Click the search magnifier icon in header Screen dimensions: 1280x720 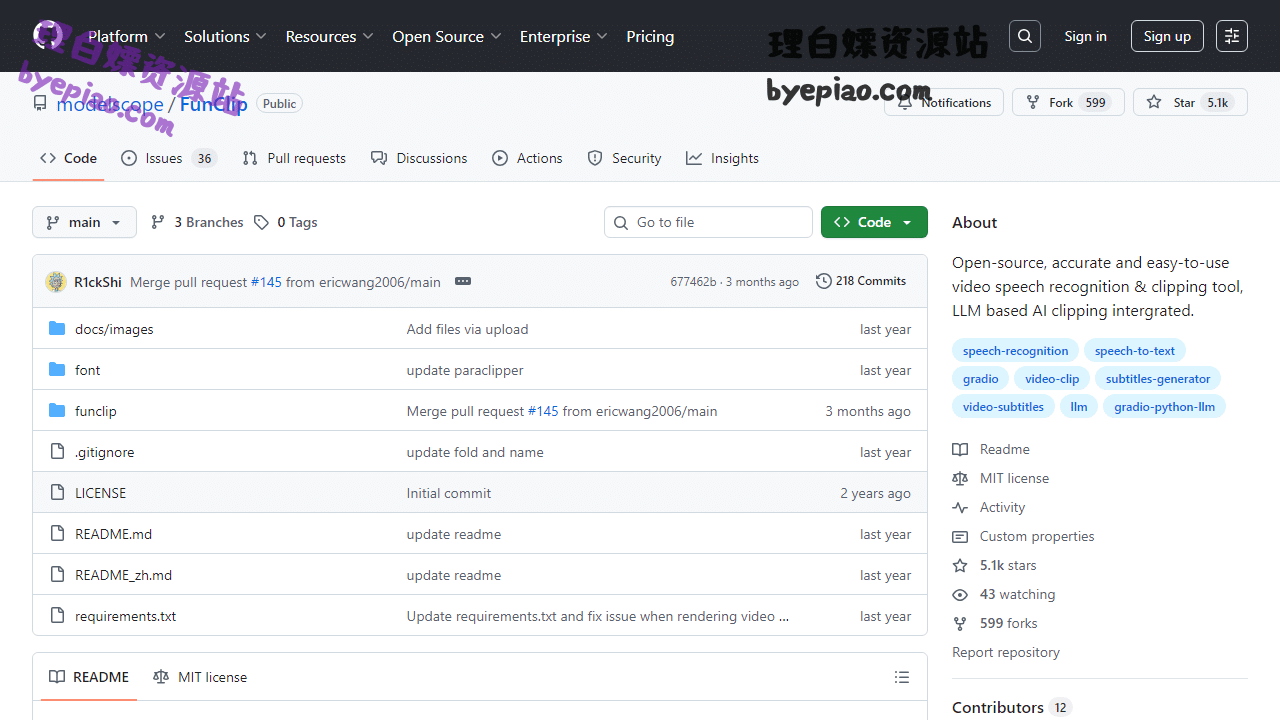coord(1025,36)
